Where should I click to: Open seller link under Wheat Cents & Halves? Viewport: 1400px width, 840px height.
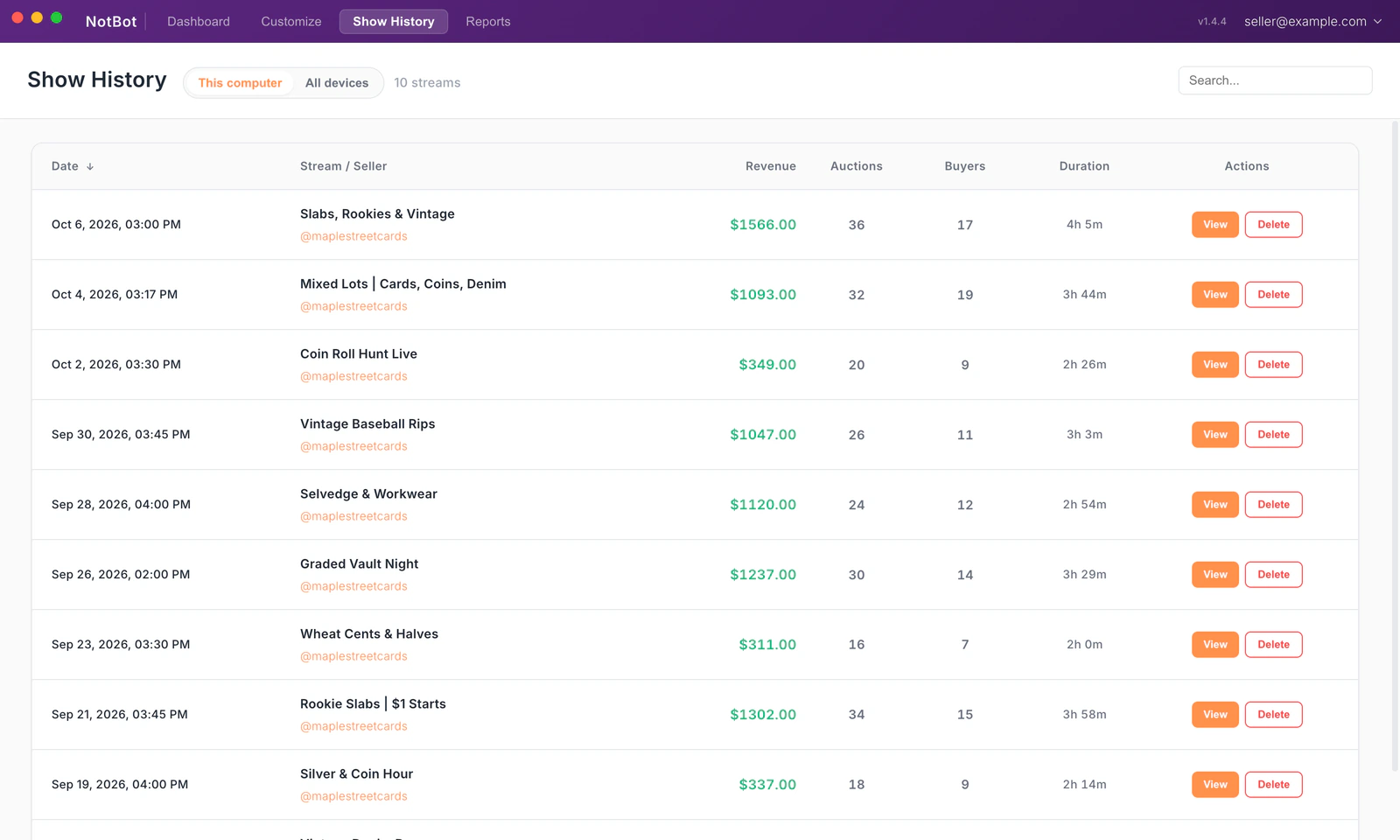click(x=353, y=656)
